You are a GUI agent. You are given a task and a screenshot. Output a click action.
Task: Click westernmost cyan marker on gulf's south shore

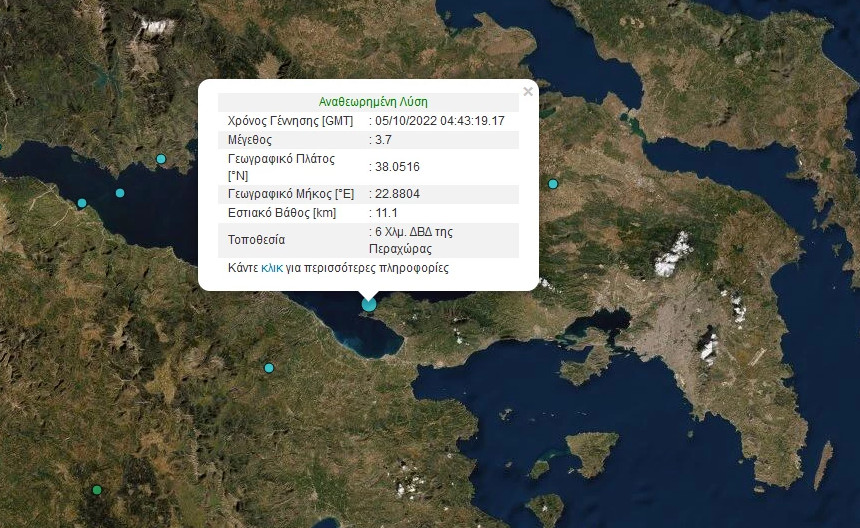click(x=82, y=204)
